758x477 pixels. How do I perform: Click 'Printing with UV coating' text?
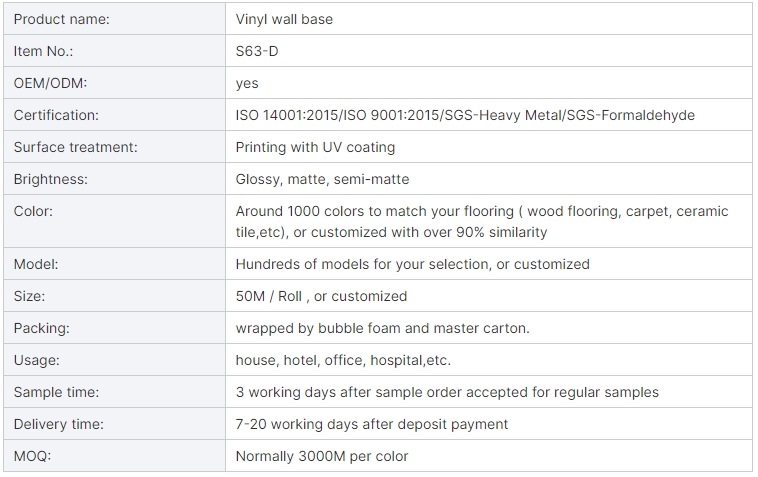point(315,147)
